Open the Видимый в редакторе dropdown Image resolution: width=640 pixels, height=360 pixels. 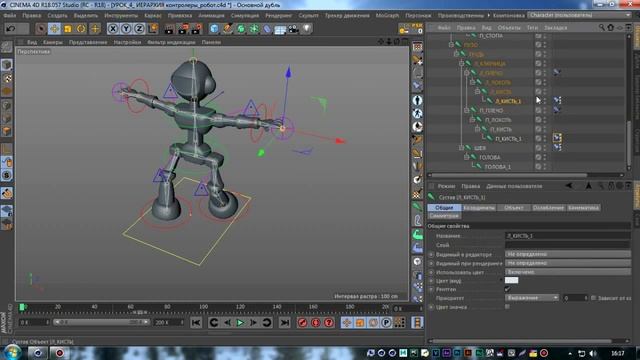(567, 254)
